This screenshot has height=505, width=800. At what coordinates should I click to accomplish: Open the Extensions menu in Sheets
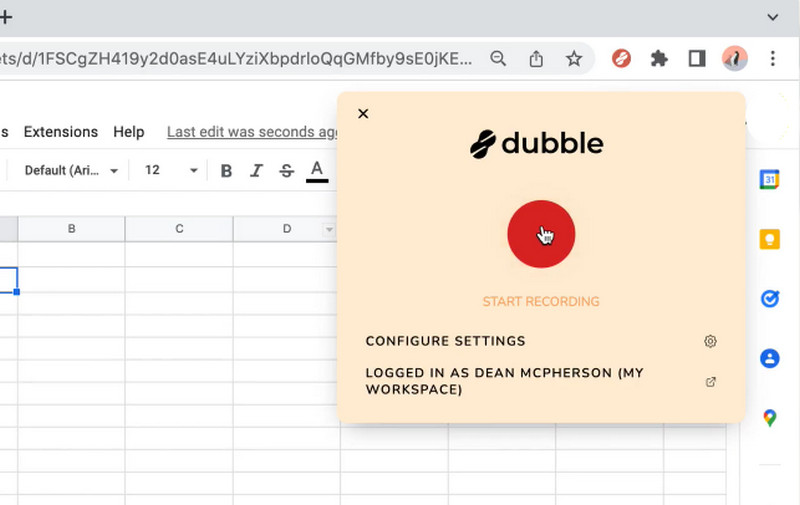[61, 132]
